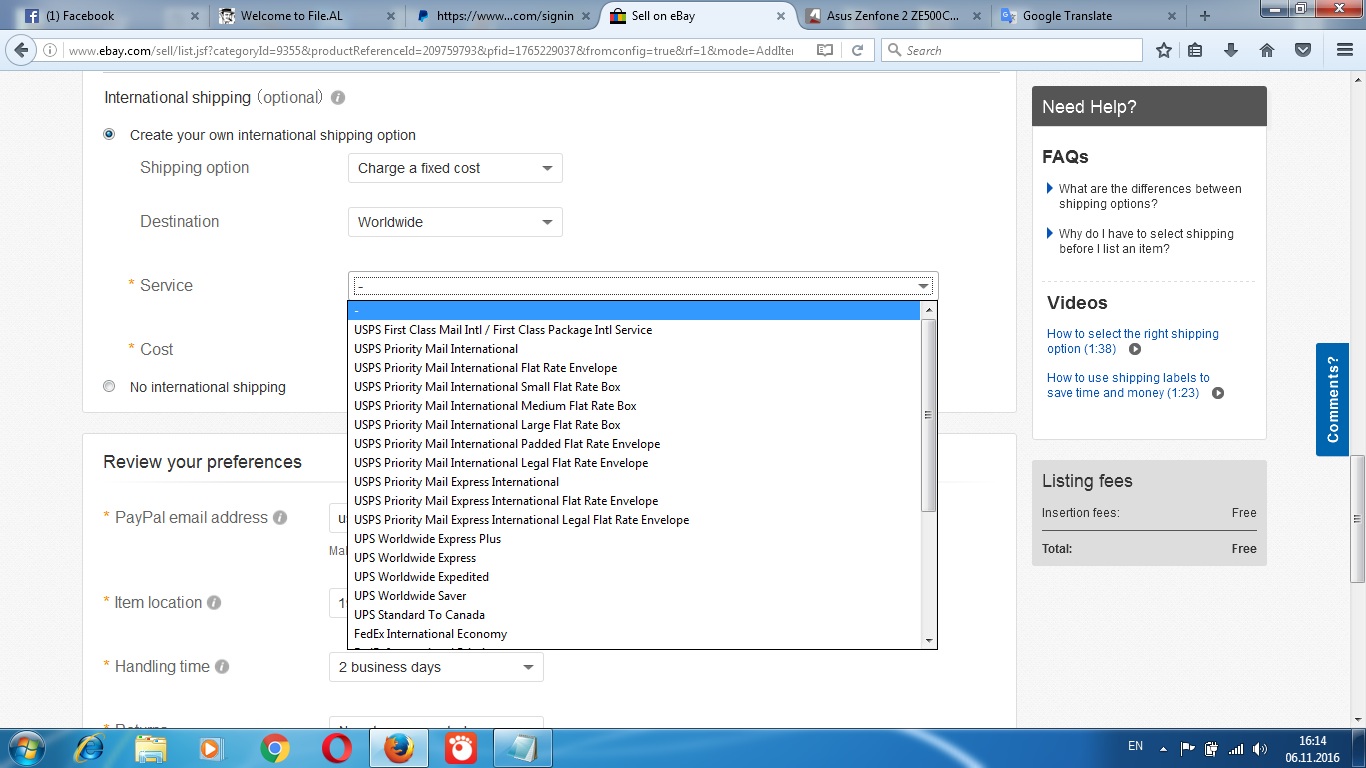The image size is (1366, 768).
Task: Collapse the Service dropdown field
Action: pos(643,286)
